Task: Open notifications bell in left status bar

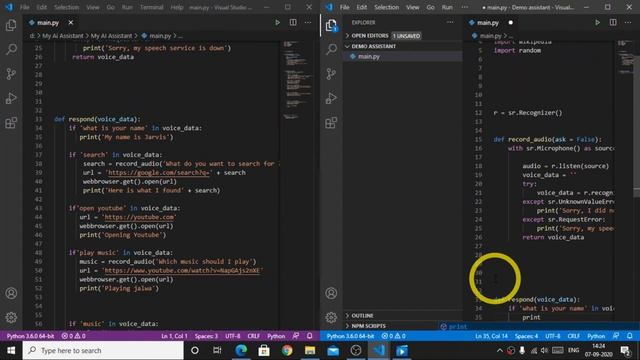Action: tap(309, 336)
